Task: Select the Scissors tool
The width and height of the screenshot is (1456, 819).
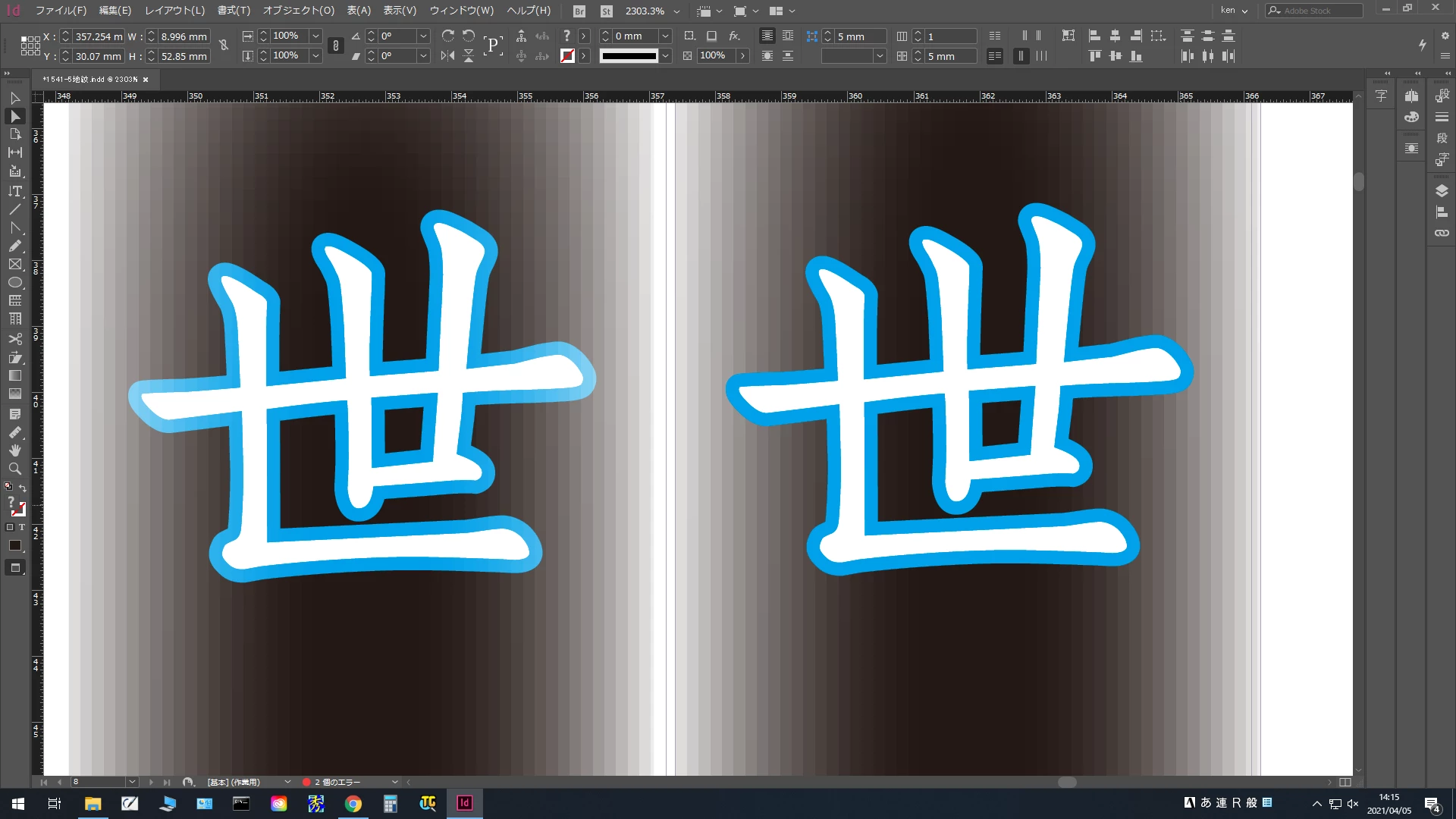Action: 15,339
